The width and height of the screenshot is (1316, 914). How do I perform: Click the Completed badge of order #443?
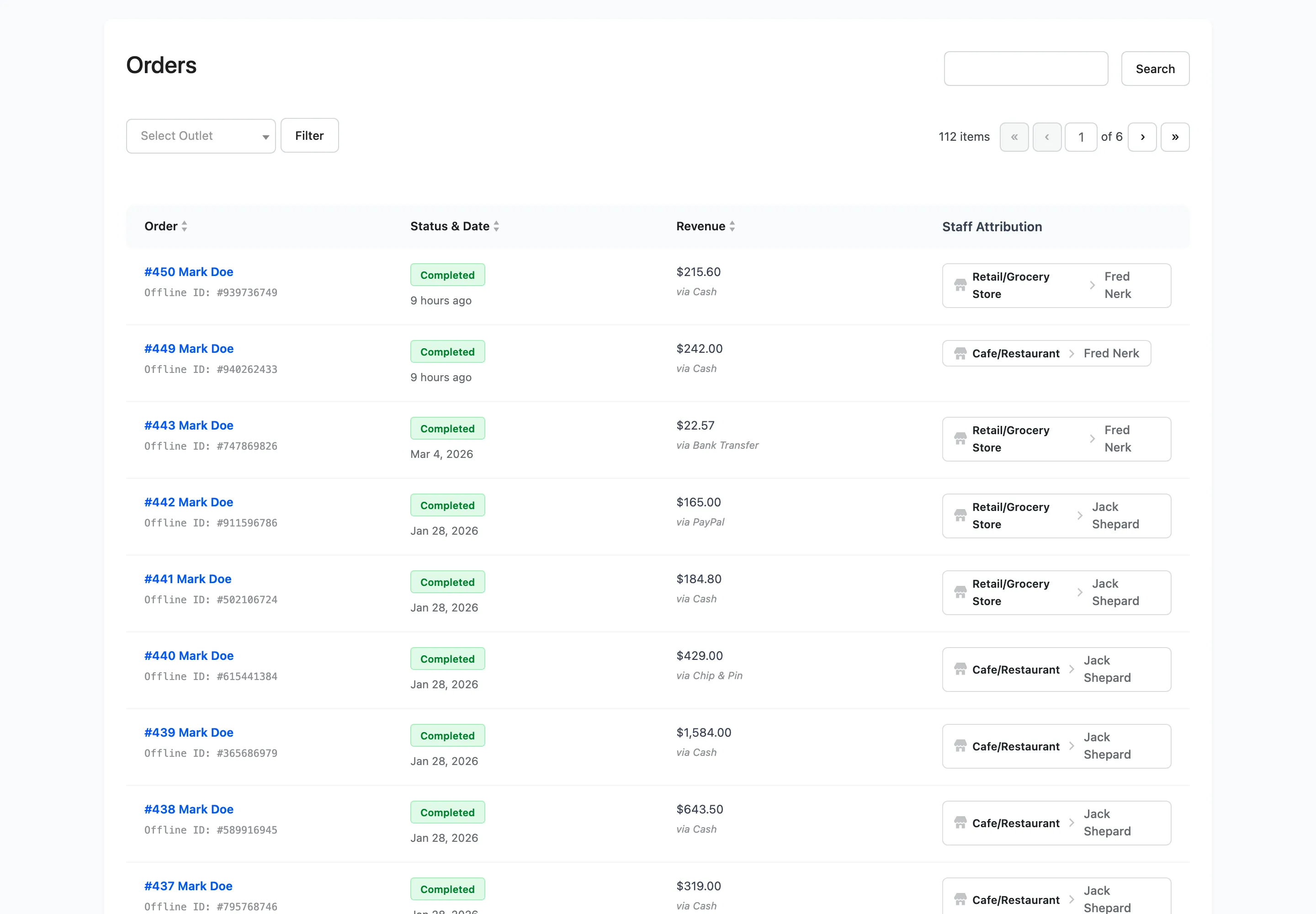447,428
